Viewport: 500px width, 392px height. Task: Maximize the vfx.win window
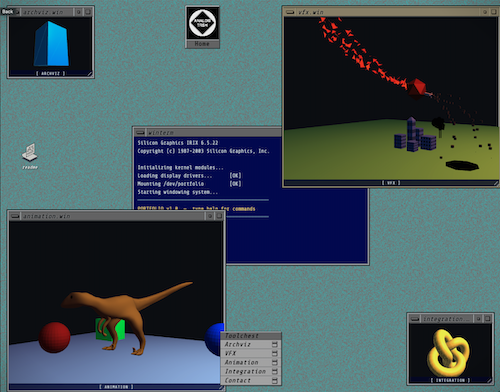494,12
